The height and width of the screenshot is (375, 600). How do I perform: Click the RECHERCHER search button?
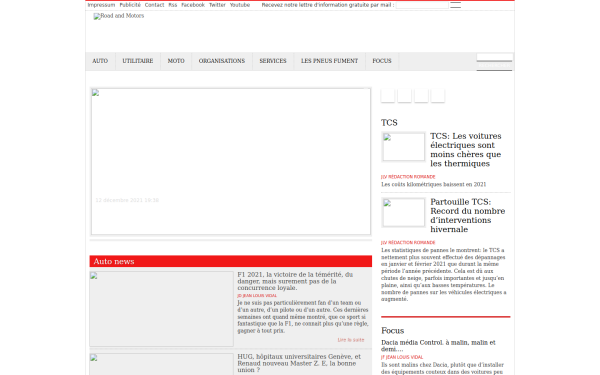click(494, 66)
